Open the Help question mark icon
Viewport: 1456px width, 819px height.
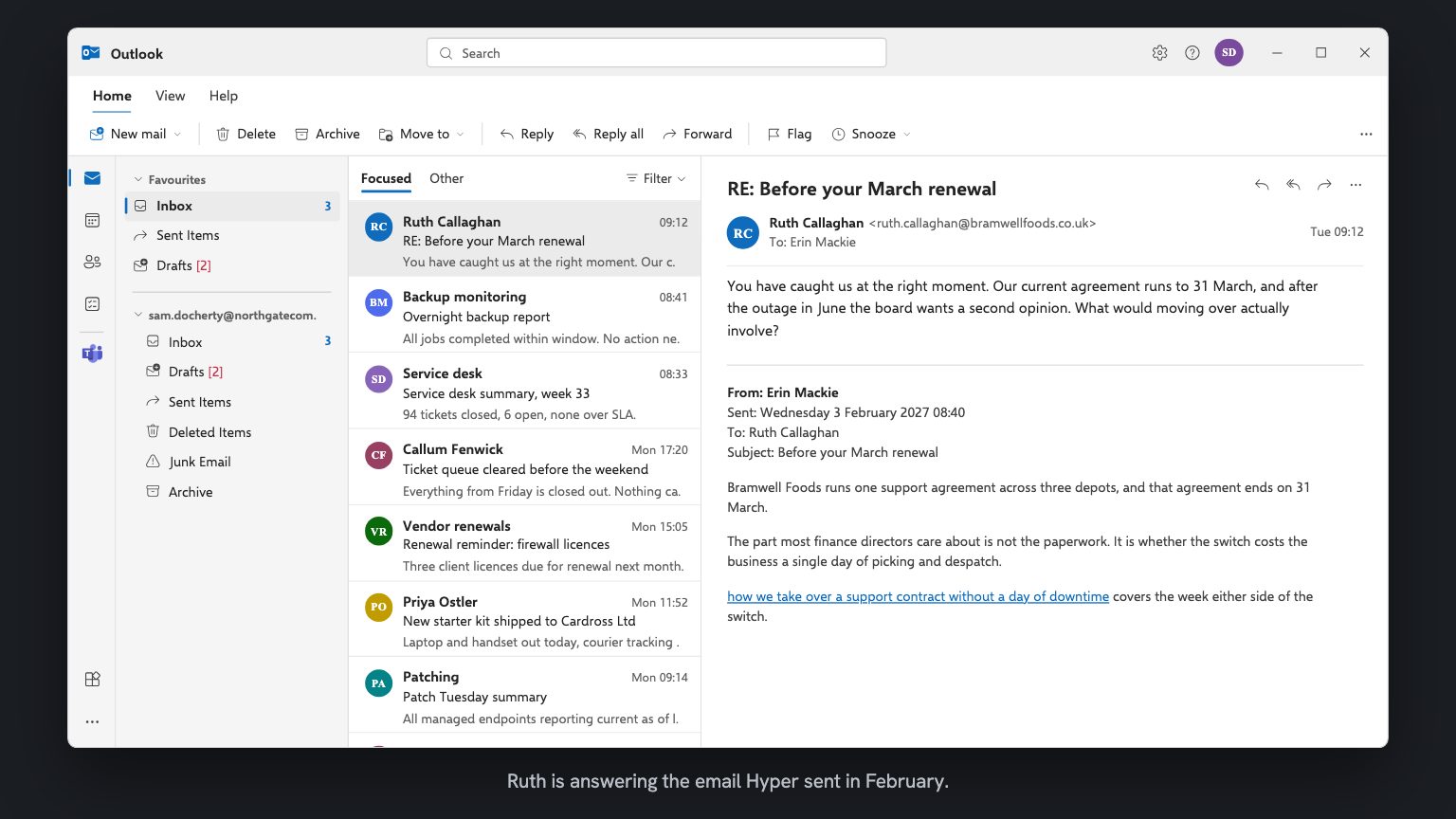coord(1192,53)
